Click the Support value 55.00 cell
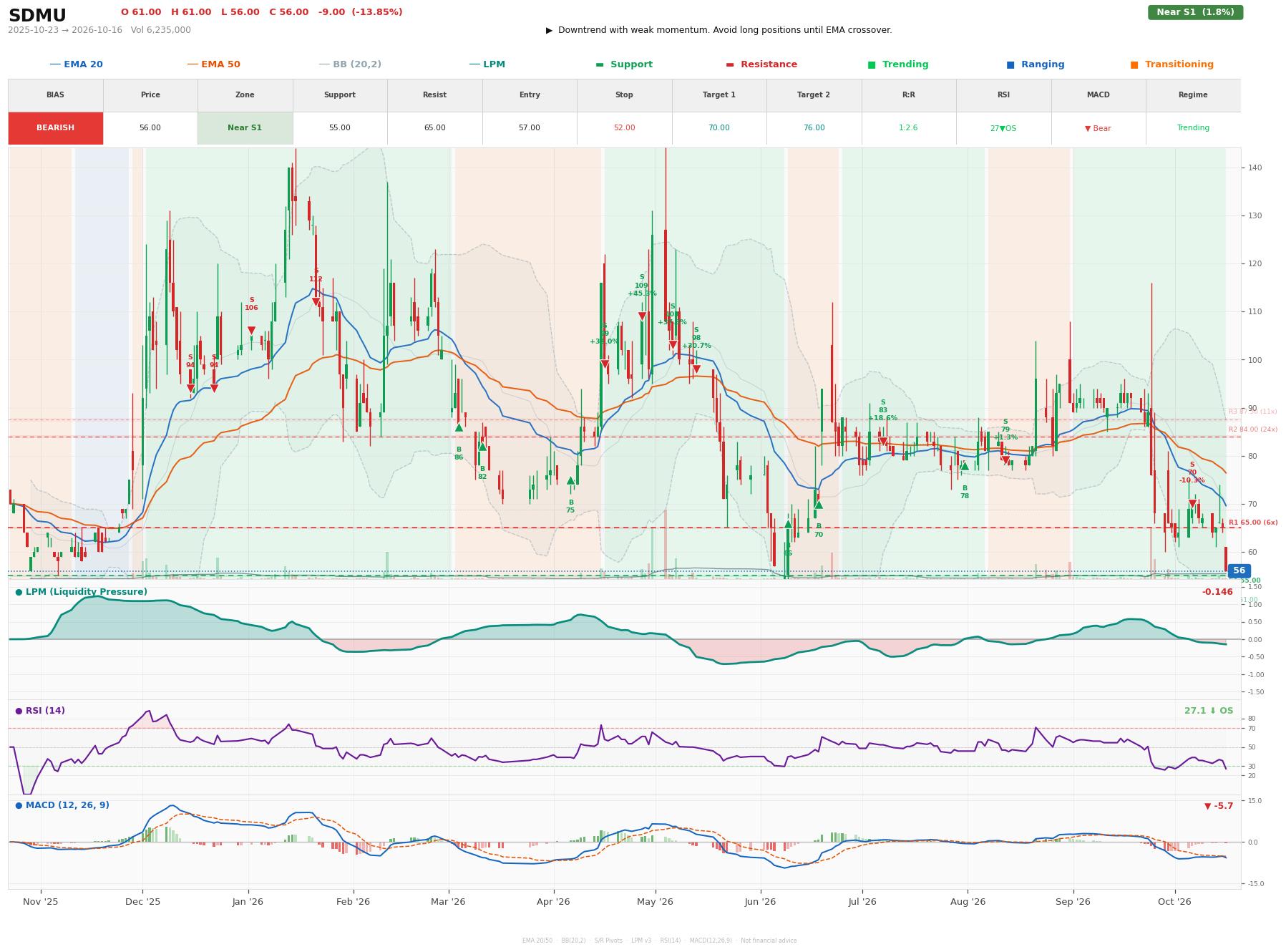Viewport: 1286px width, 952px height. pyautogui.click(x=340, y=128)
